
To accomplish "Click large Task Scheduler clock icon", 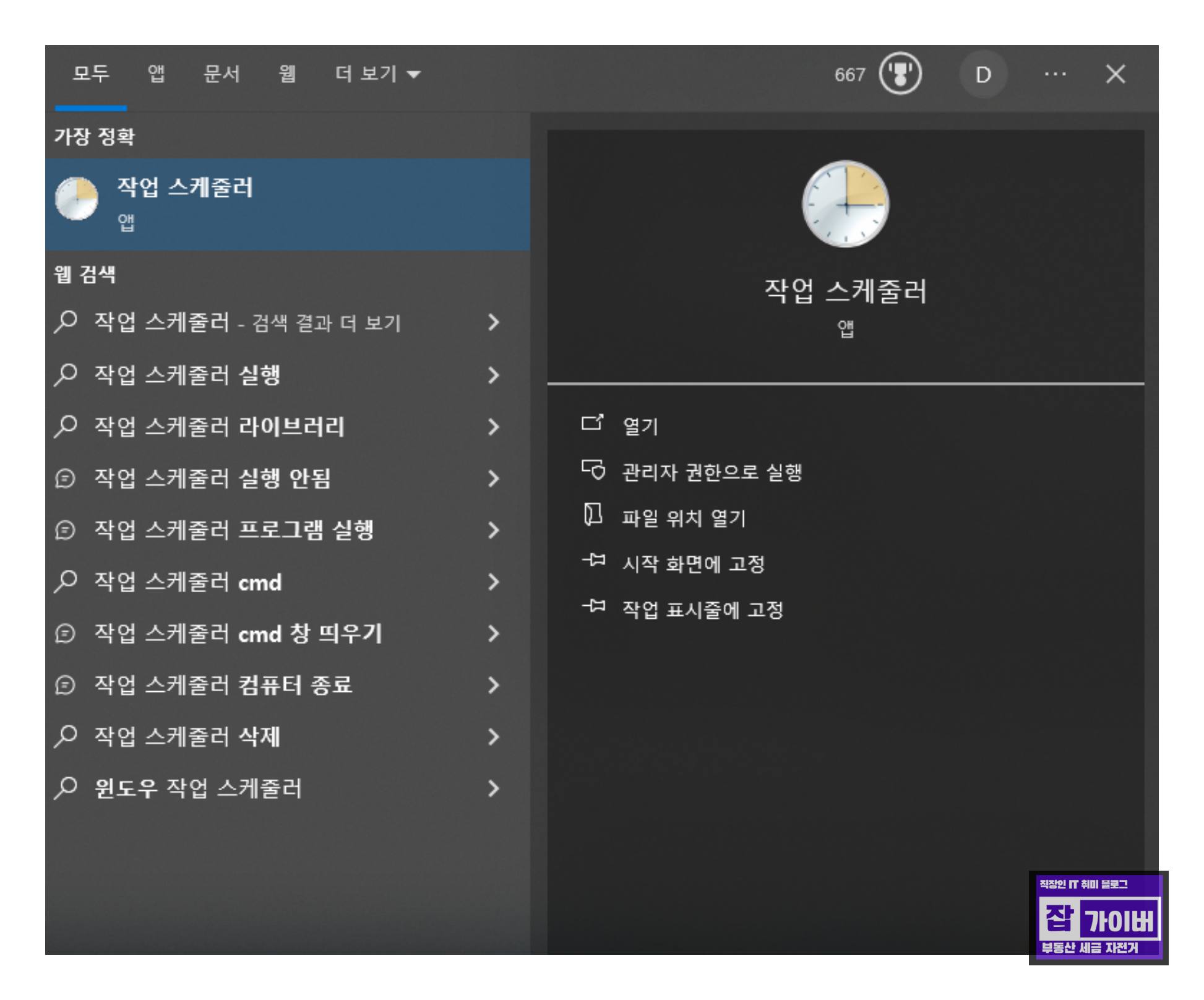I will (845, 204).
